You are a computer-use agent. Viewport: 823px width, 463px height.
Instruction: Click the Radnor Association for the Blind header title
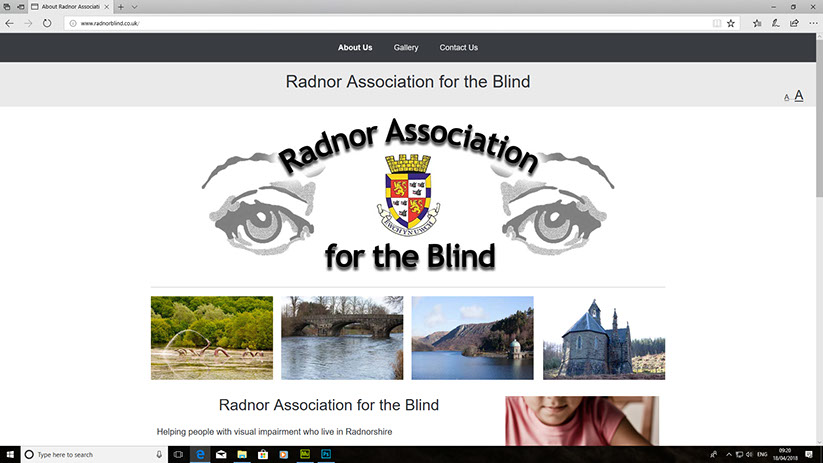click(408, 81)
